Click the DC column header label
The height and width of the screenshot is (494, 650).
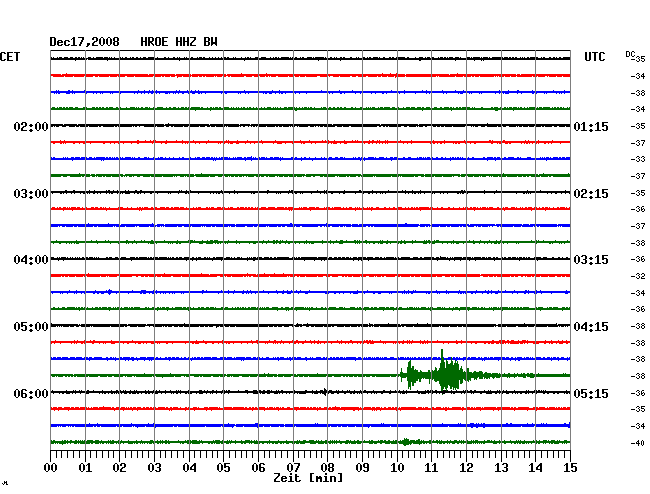pyautogui.click(x=630, y=54)
